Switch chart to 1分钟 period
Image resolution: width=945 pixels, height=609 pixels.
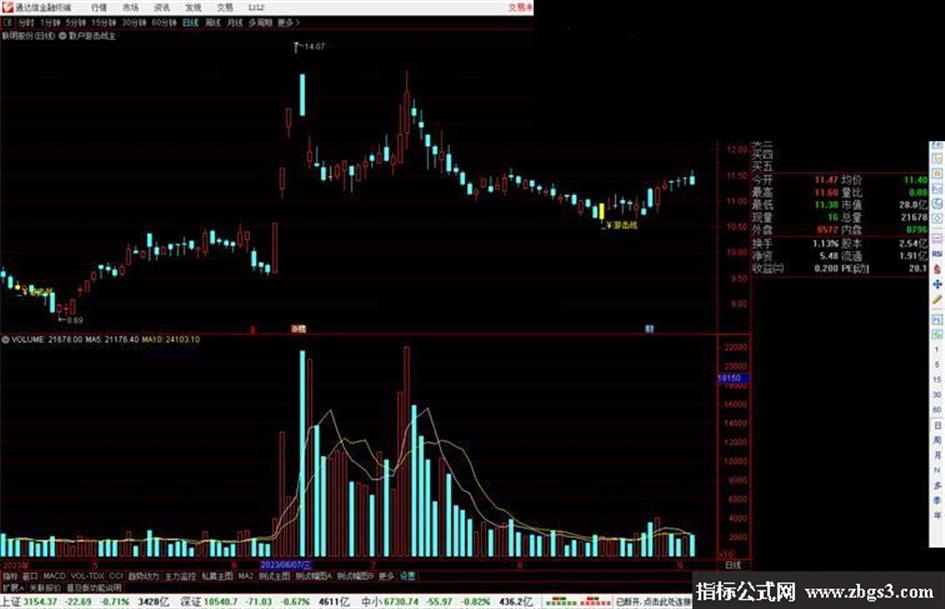[x=50, y=22]
